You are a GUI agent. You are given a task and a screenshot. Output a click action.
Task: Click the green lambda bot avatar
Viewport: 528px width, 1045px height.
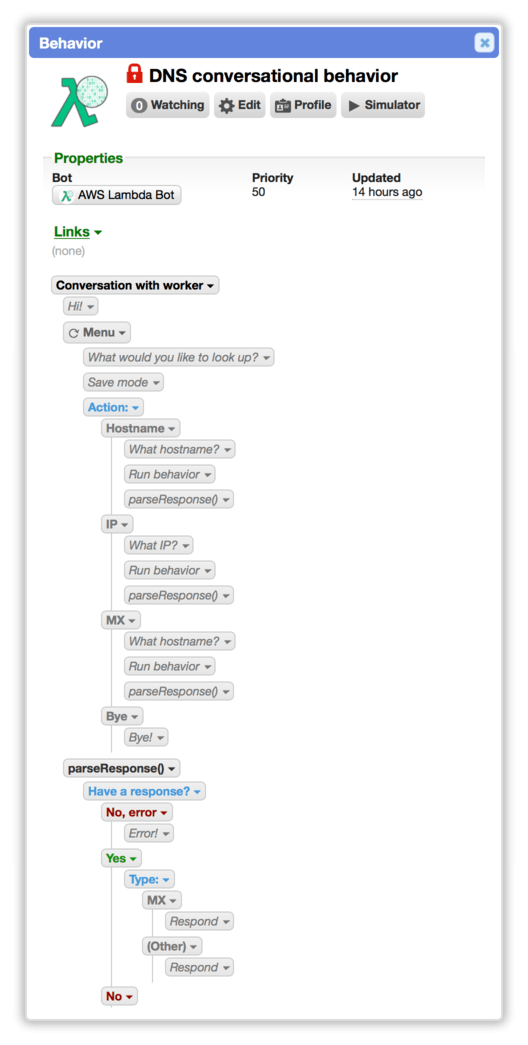[x=80, y=101]
